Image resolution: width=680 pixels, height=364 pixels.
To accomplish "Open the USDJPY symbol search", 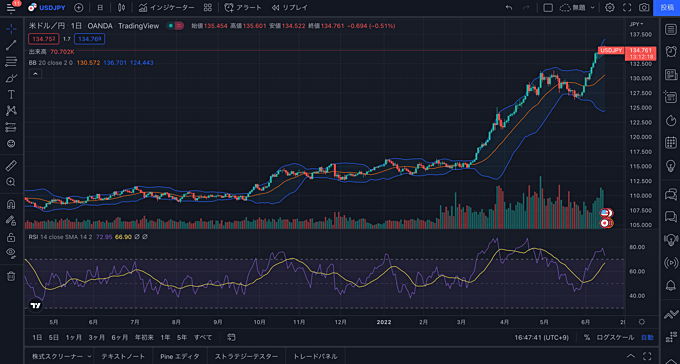I will pos(46,7).
